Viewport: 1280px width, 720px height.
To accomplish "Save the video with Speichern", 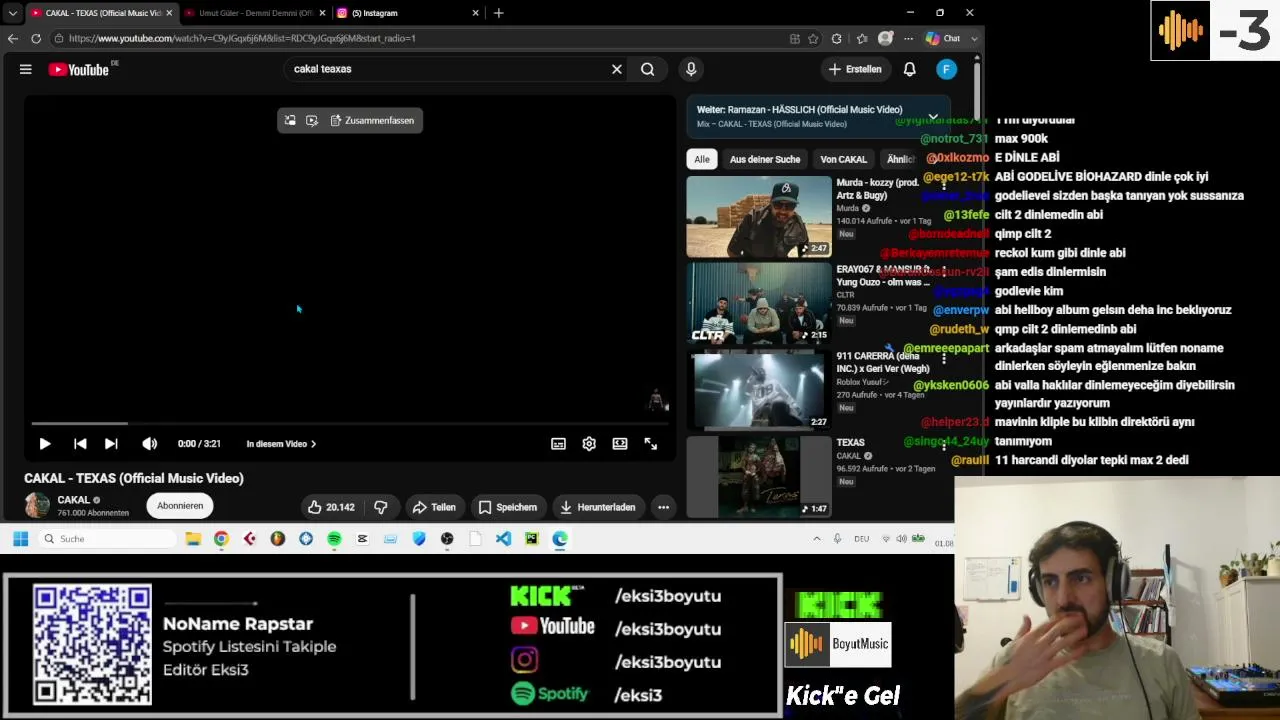I will 508,507.
